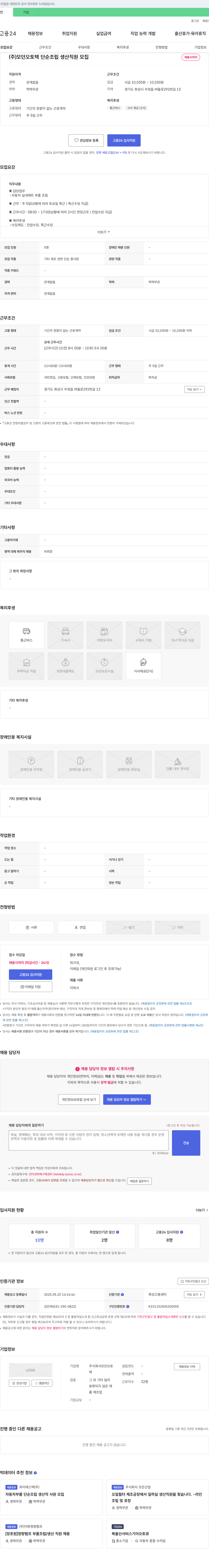Click the 채용시까지 status badge
The width and height of the screenshot is (209, 1568).
191,57
